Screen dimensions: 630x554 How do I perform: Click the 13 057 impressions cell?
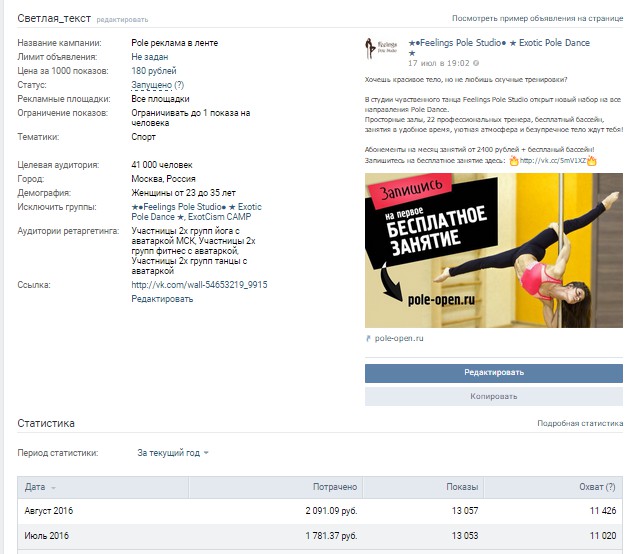click(465, 511)
